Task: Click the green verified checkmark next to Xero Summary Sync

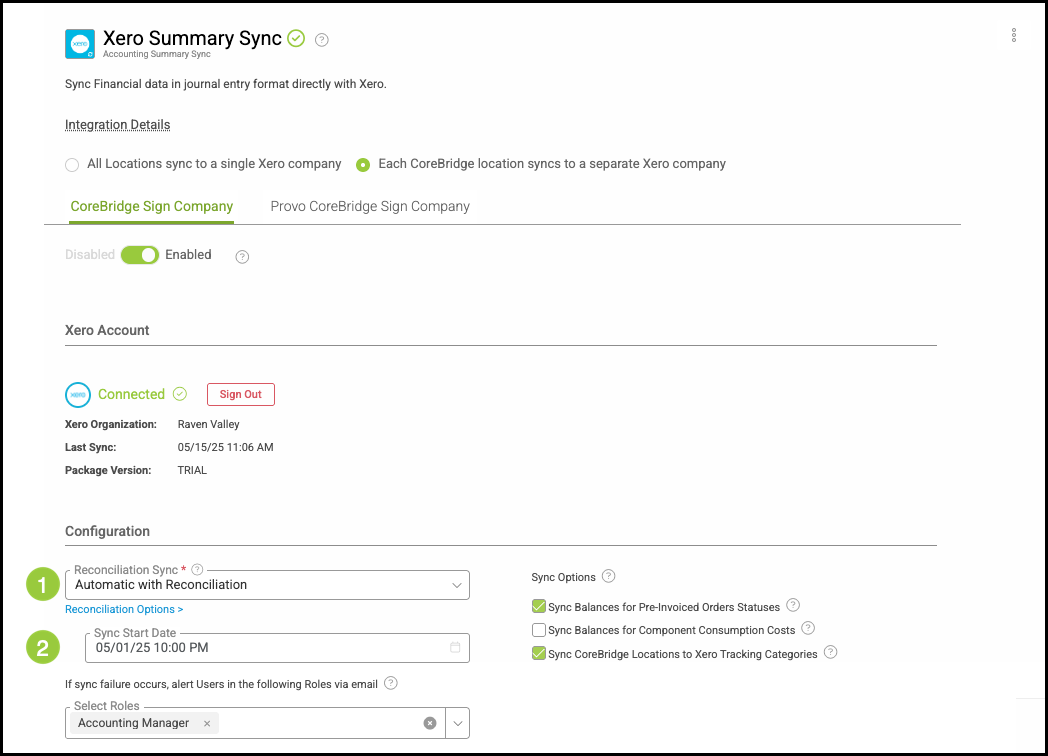Action: point(296,39)
